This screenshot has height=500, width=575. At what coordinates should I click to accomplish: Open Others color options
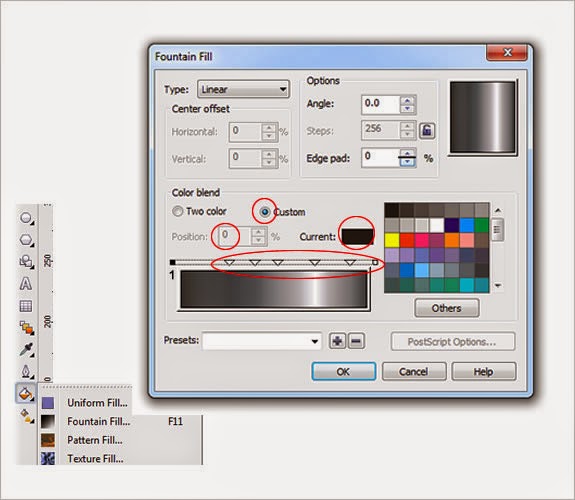point(447,308)
